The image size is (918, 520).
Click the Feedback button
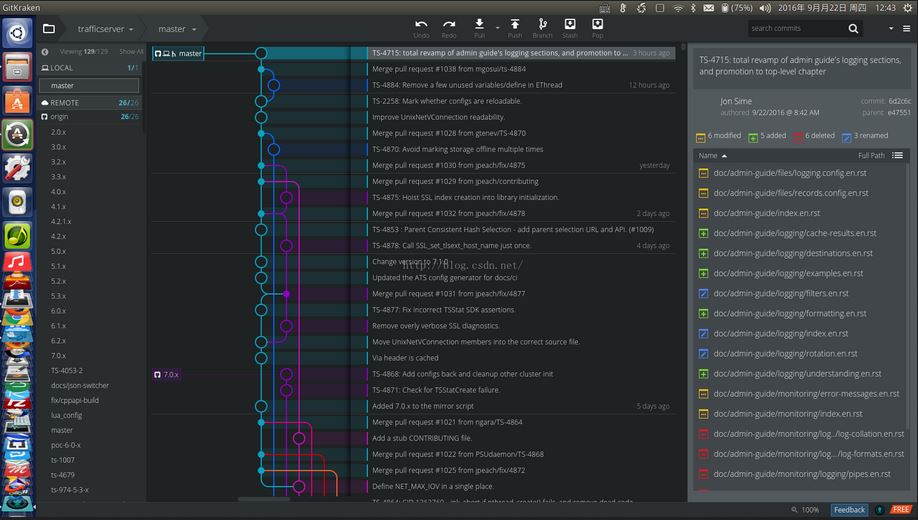[x=849, y=509]
